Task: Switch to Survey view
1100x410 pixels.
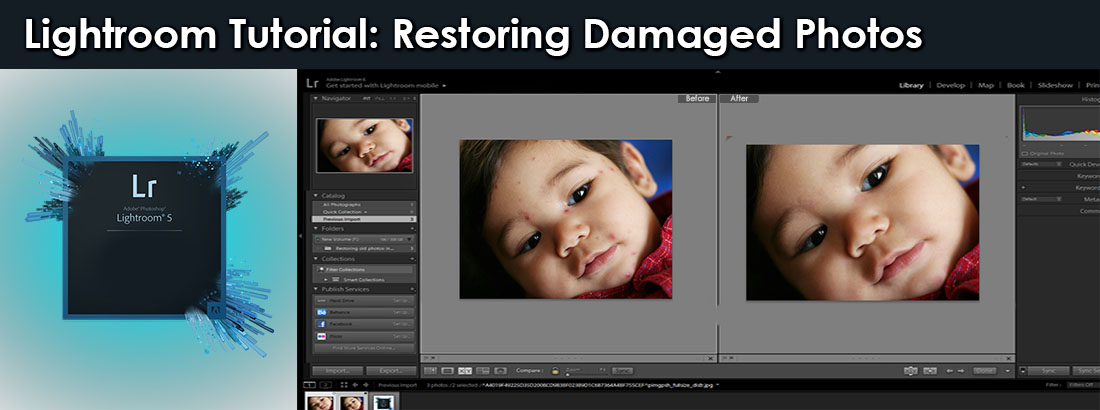Action: (x=483, y=371)
